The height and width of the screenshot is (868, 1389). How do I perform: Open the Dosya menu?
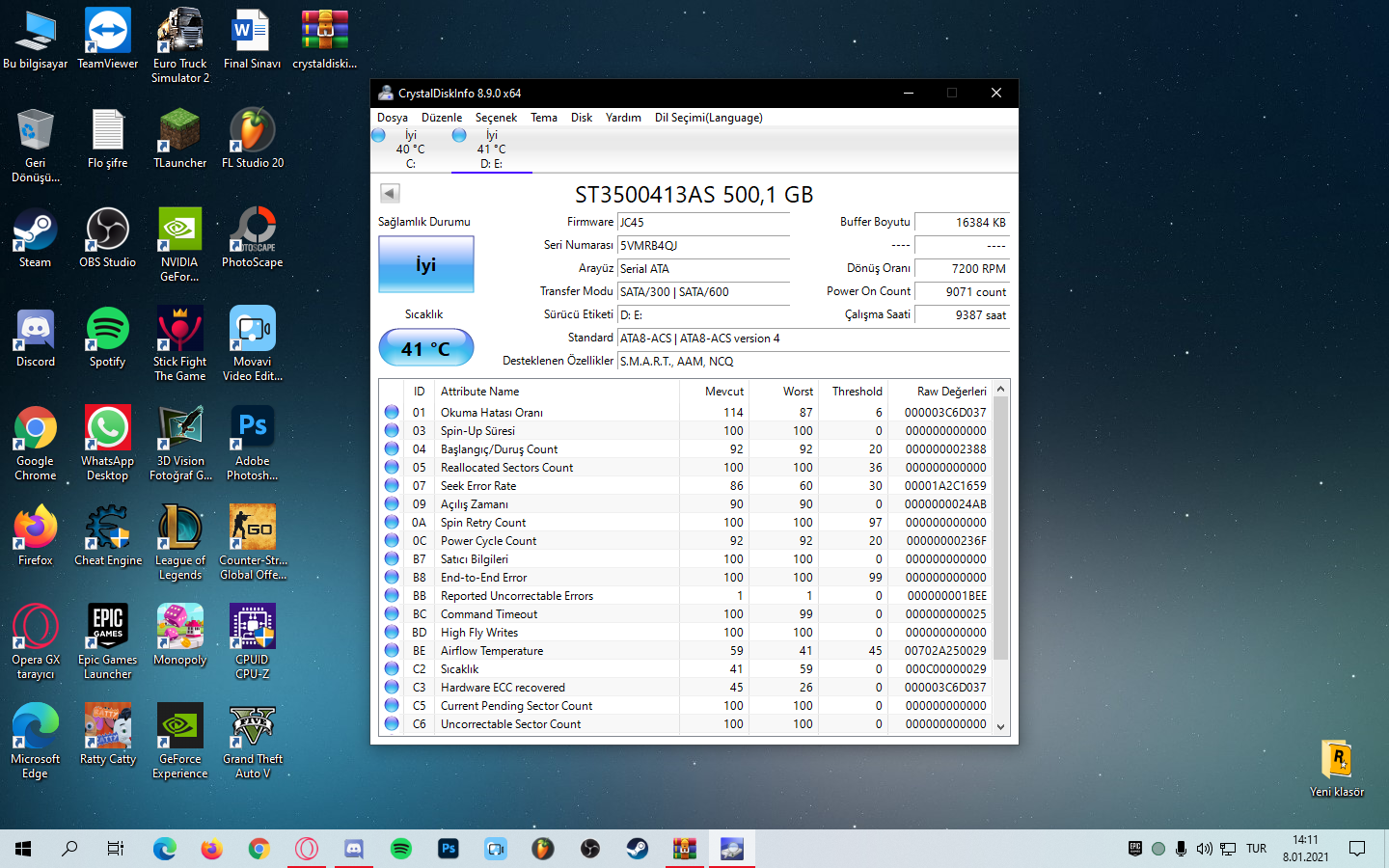point(393,118)
